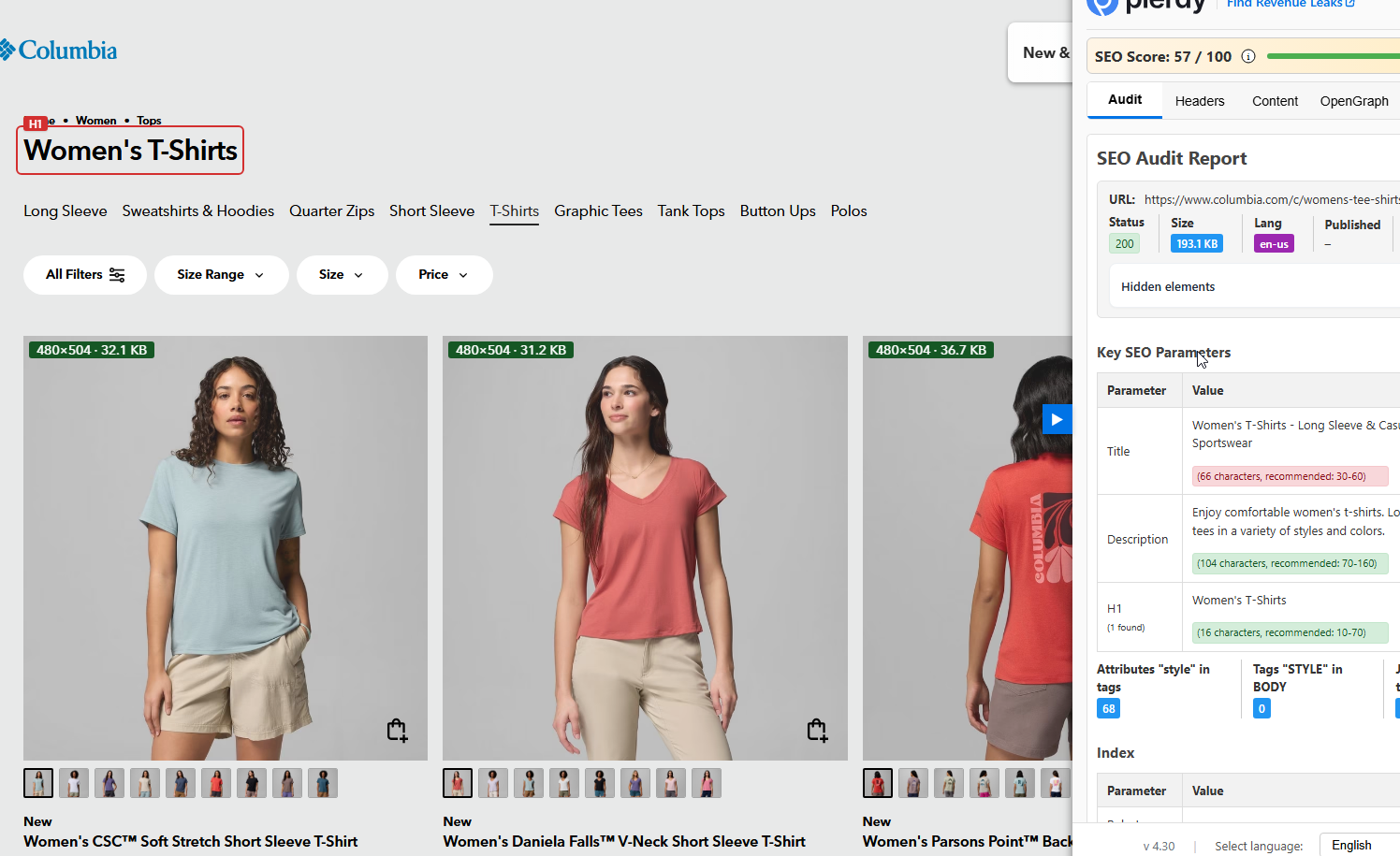The height and width of the screenshot is (856, 1400).
Task: Switch to the Audit tab
Action: click(x=1125, y=100)
